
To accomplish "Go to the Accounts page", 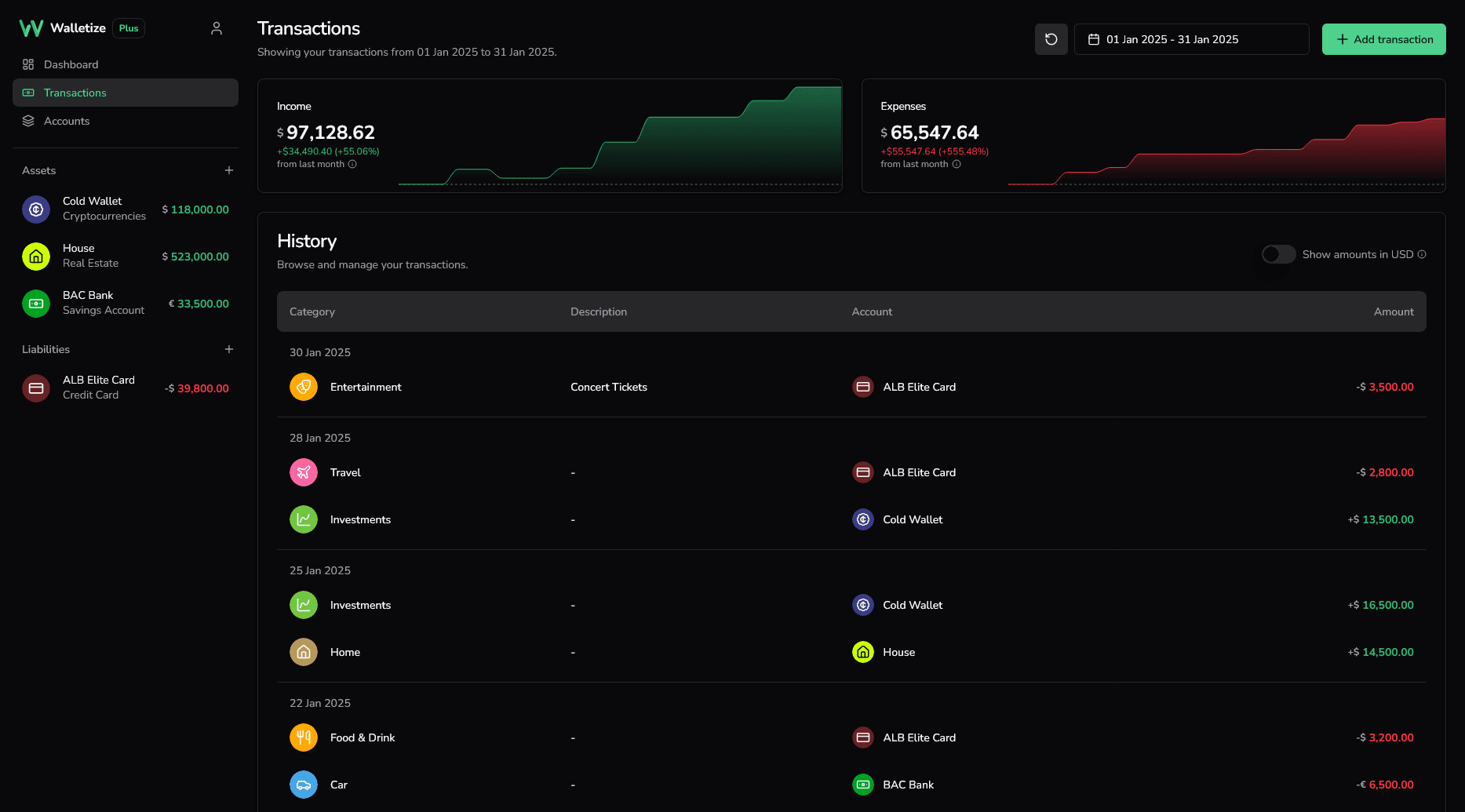I will (x=67, y=121).
